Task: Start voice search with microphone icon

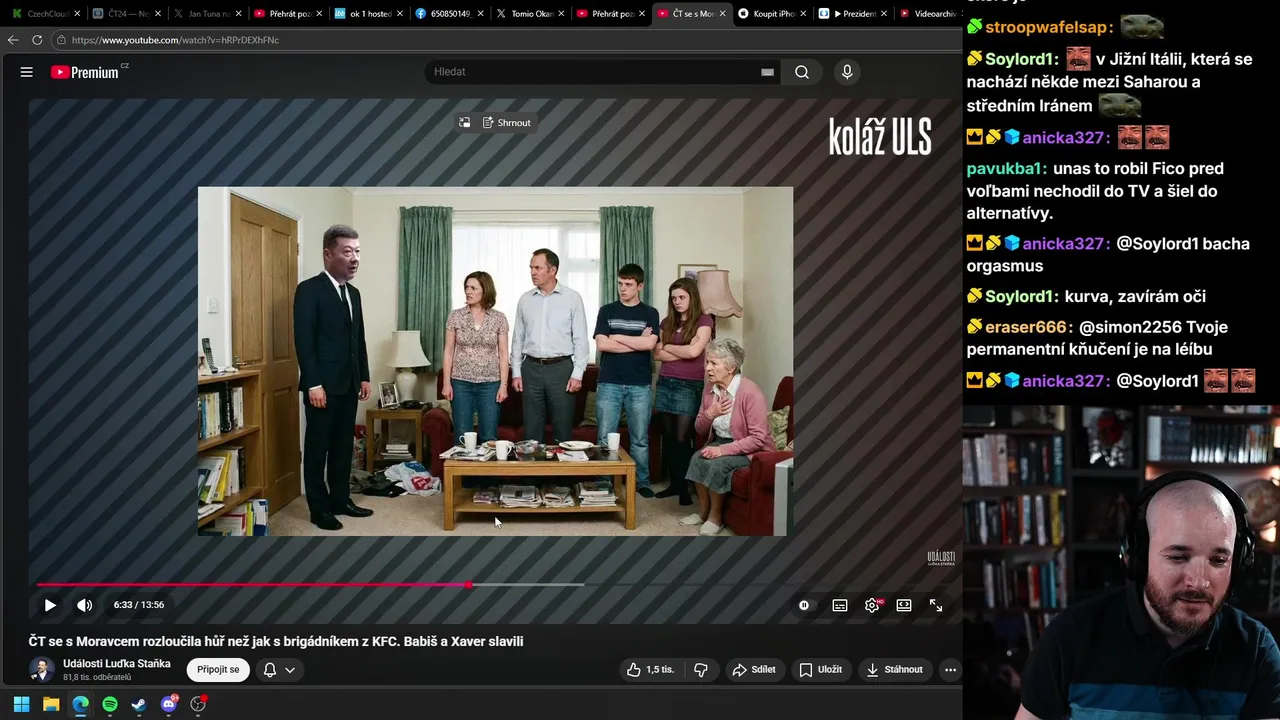Action: [847, 72]
